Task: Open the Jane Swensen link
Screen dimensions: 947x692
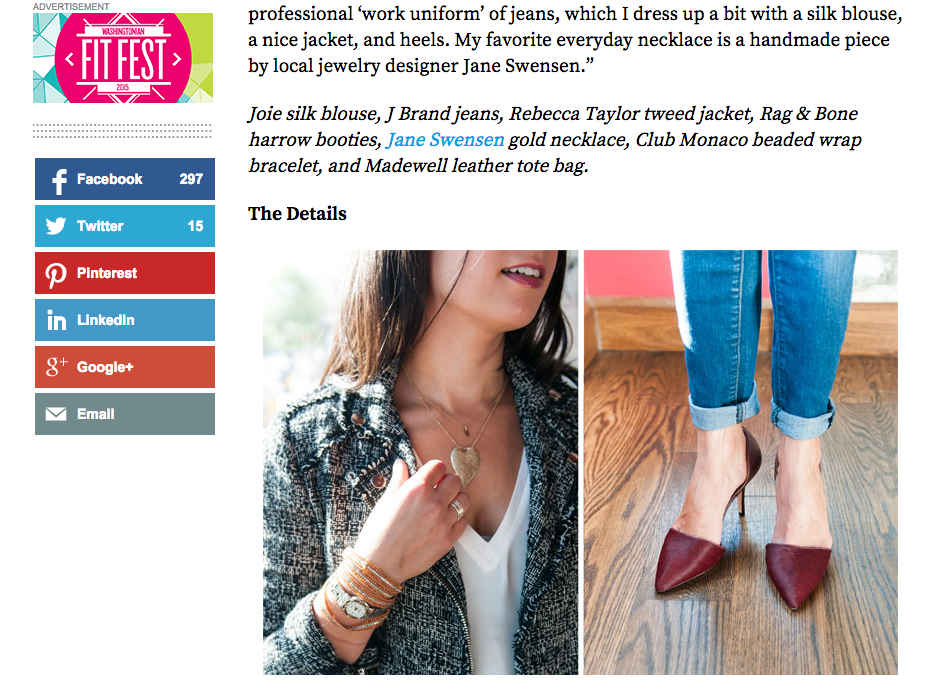Action: coord(445,140)
